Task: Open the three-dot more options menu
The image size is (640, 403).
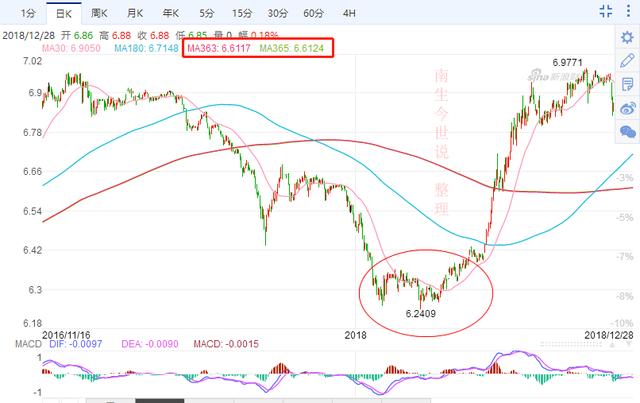Action: point(628,12)
